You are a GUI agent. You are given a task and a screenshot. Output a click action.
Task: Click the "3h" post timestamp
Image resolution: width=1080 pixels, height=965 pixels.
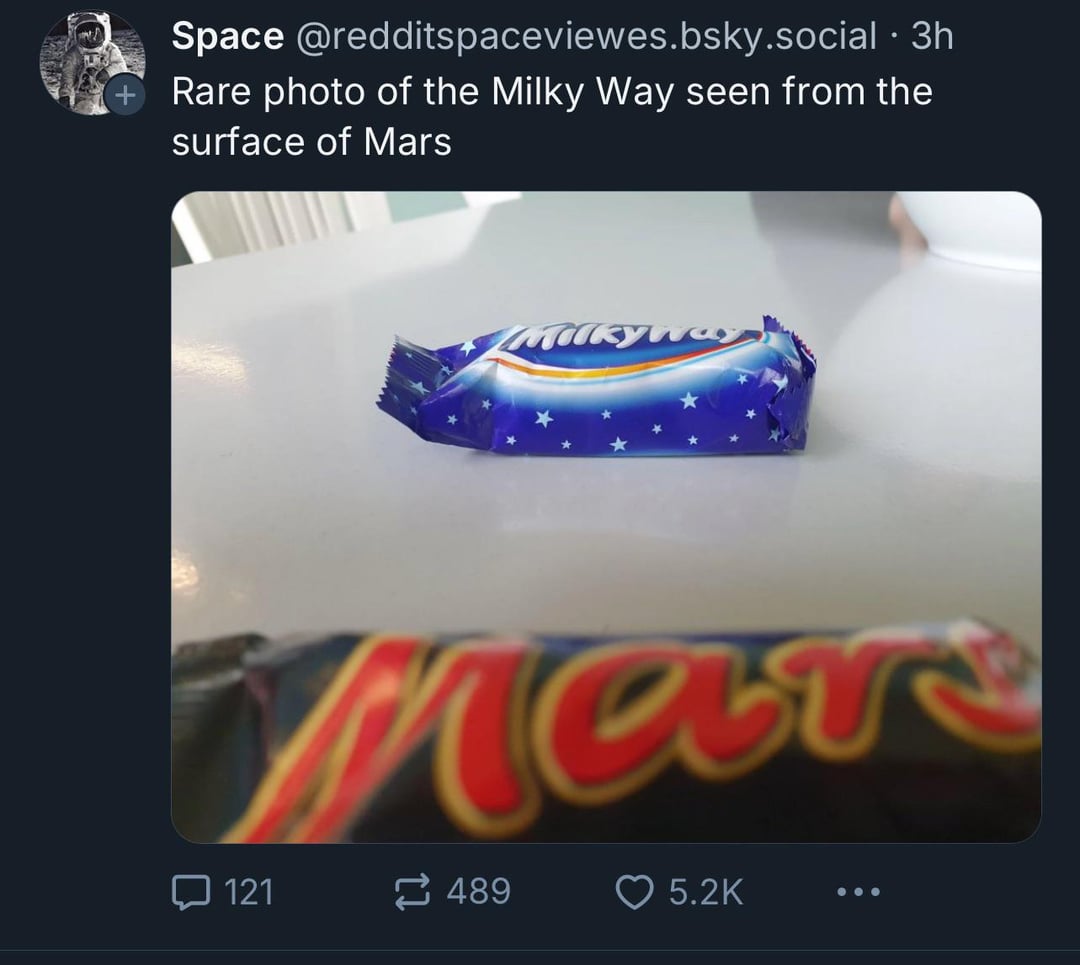pyautogui.click(x=933, y=37)
